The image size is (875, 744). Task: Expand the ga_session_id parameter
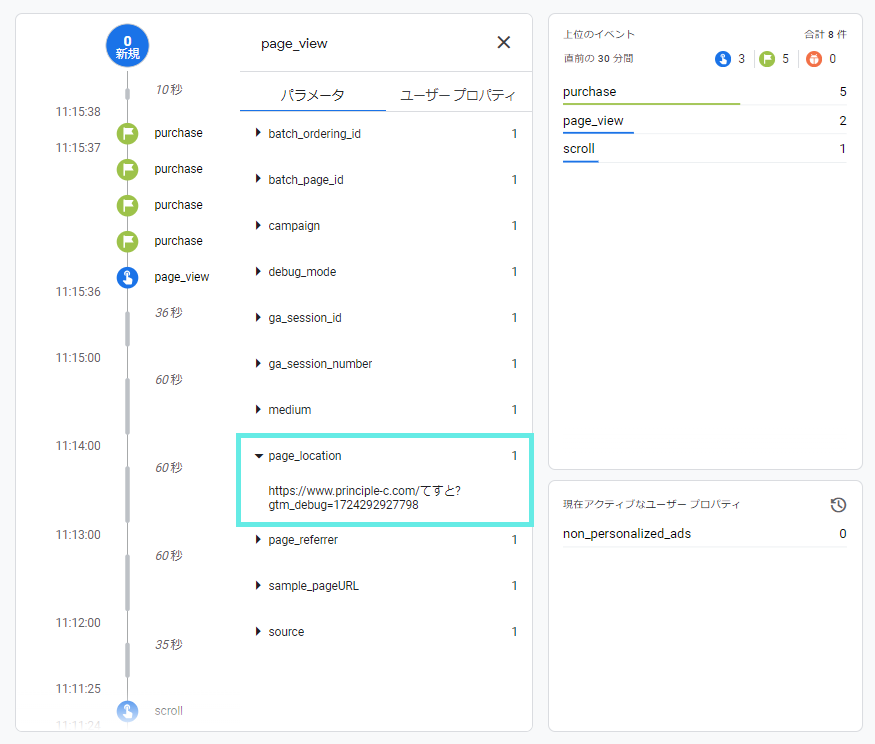(x=304, y=318)
